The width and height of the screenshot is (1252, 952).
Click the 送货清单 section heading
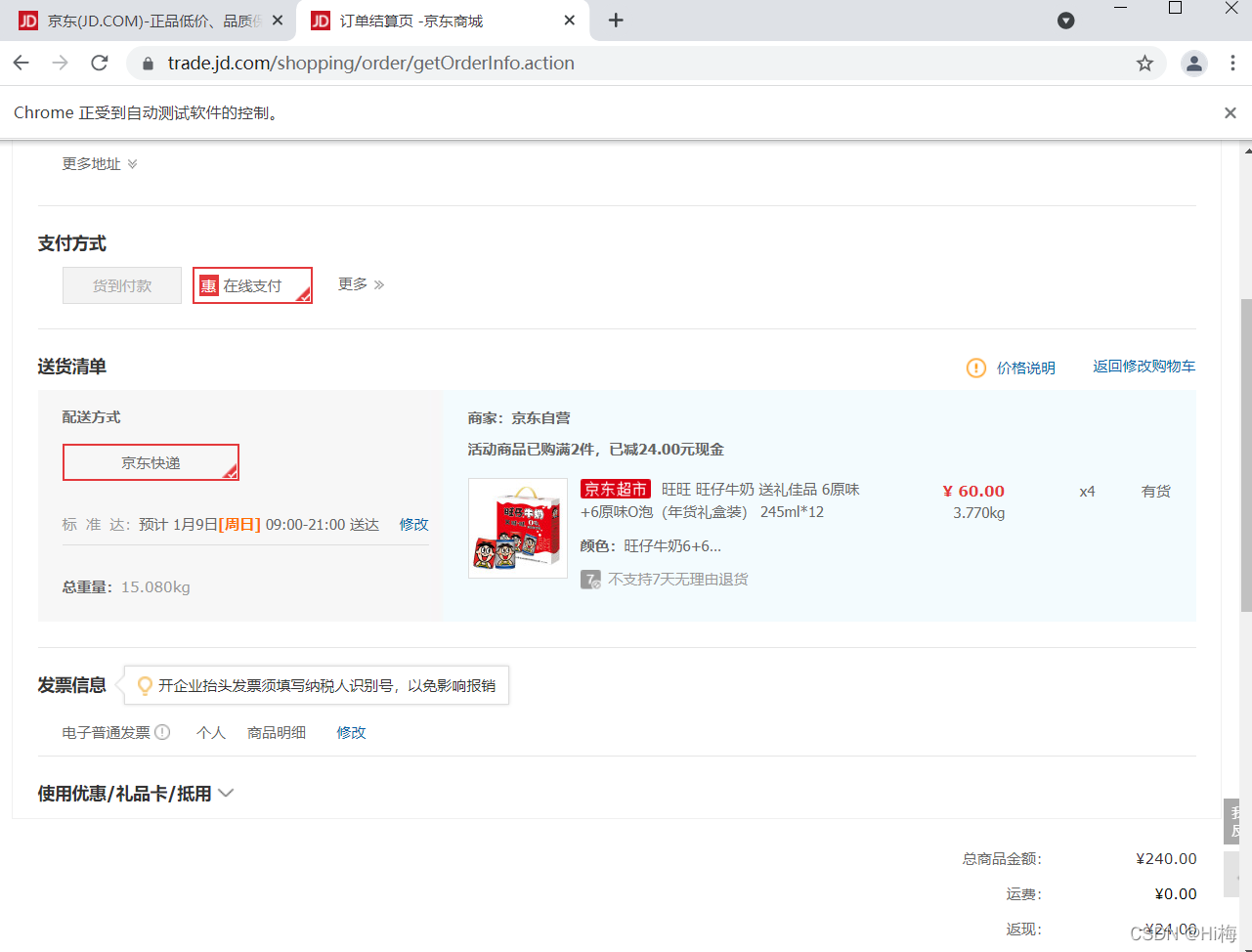pyautogui.click(x=72, y=367)
